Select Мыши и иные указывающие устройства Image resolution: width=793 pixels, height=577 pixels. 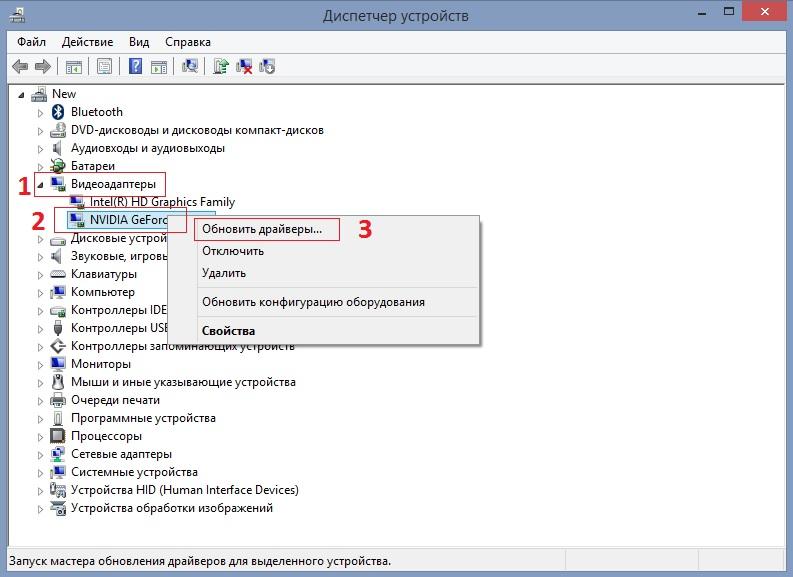[183, 382]
